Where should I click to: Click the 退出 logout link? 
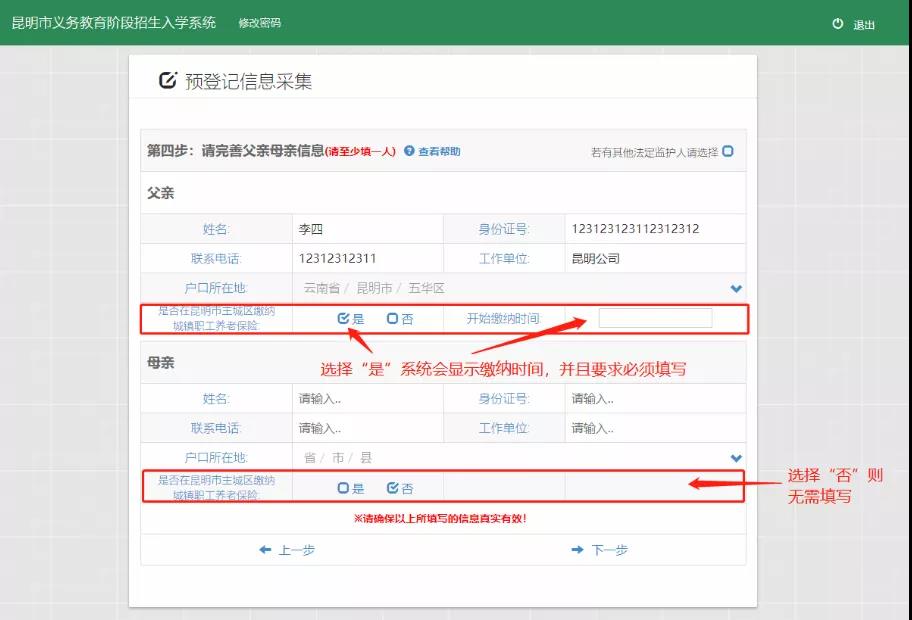[864, 24]
